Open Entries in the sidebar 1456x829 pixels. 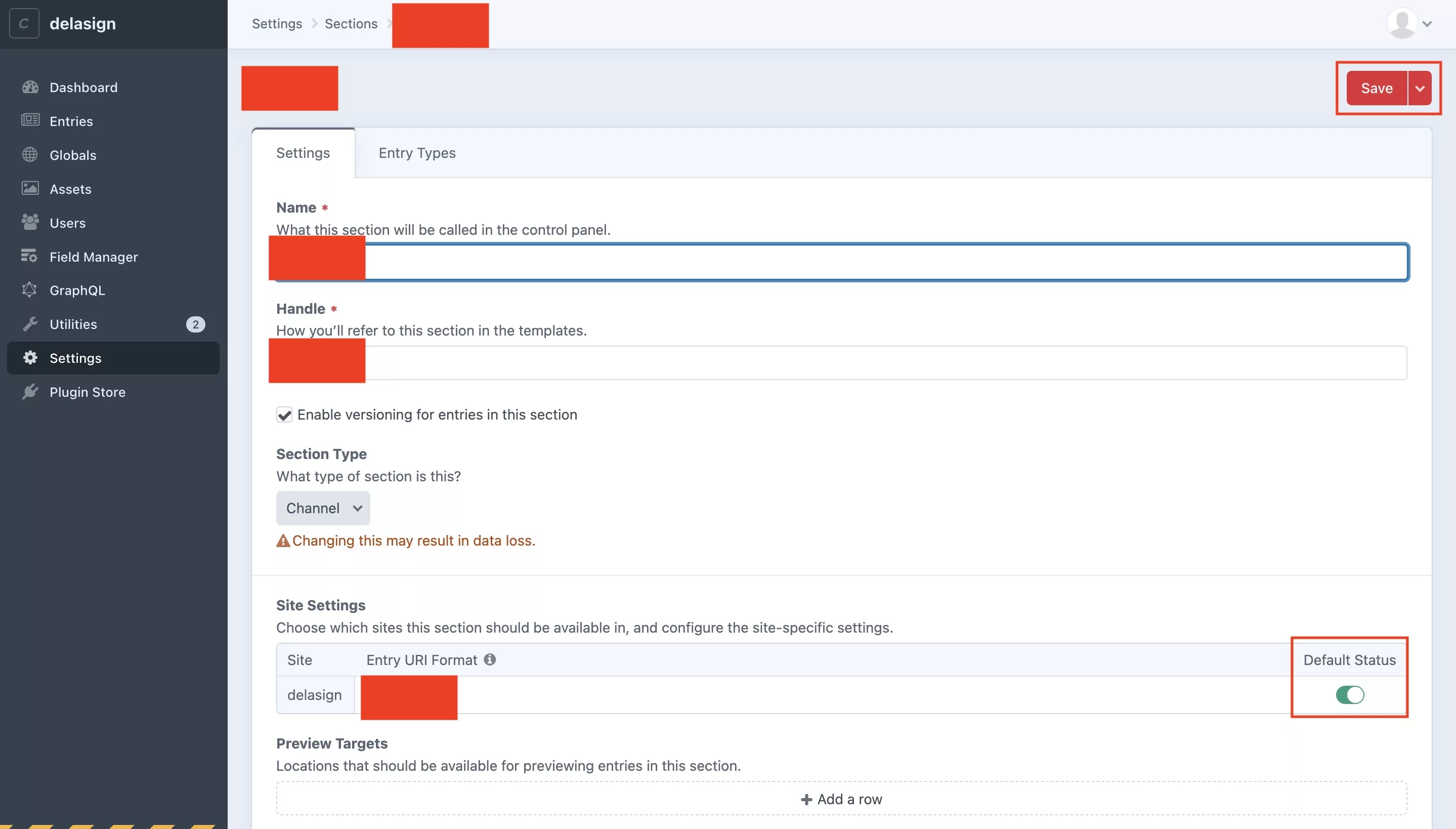113,120
